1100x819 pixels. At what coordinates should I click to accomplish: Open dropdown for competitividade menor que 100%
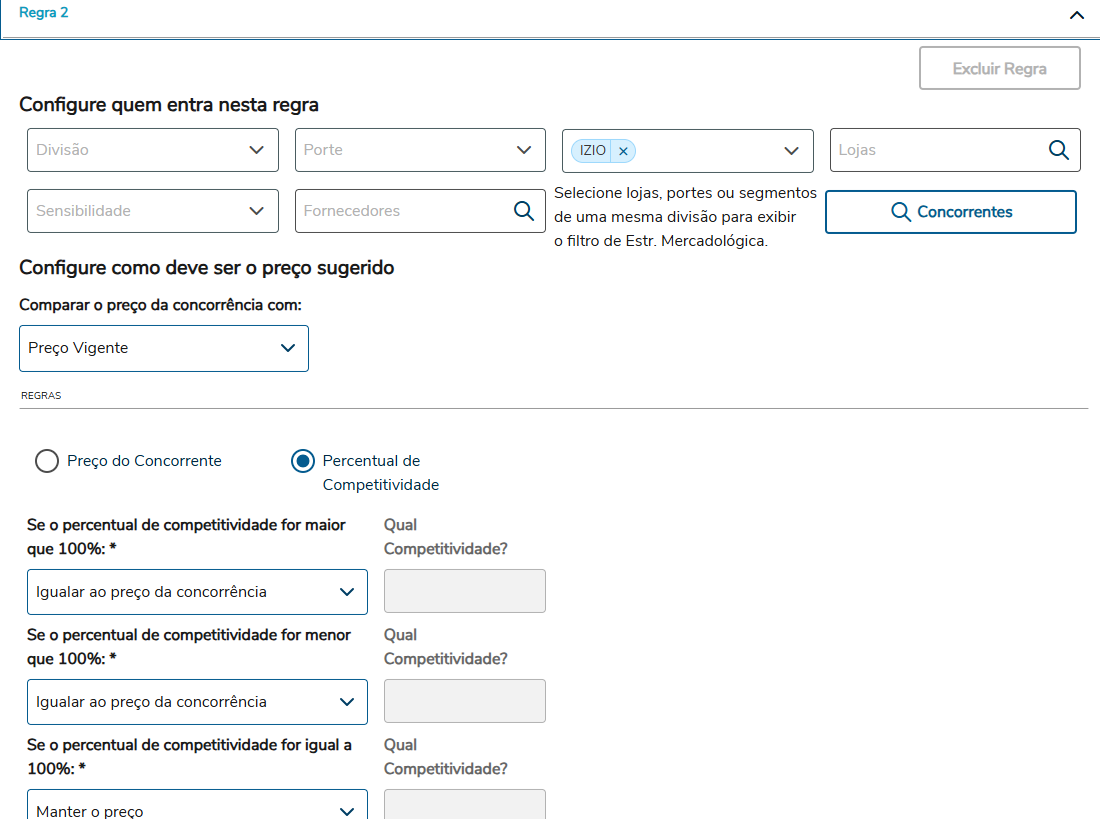click(x=197, y=702)
